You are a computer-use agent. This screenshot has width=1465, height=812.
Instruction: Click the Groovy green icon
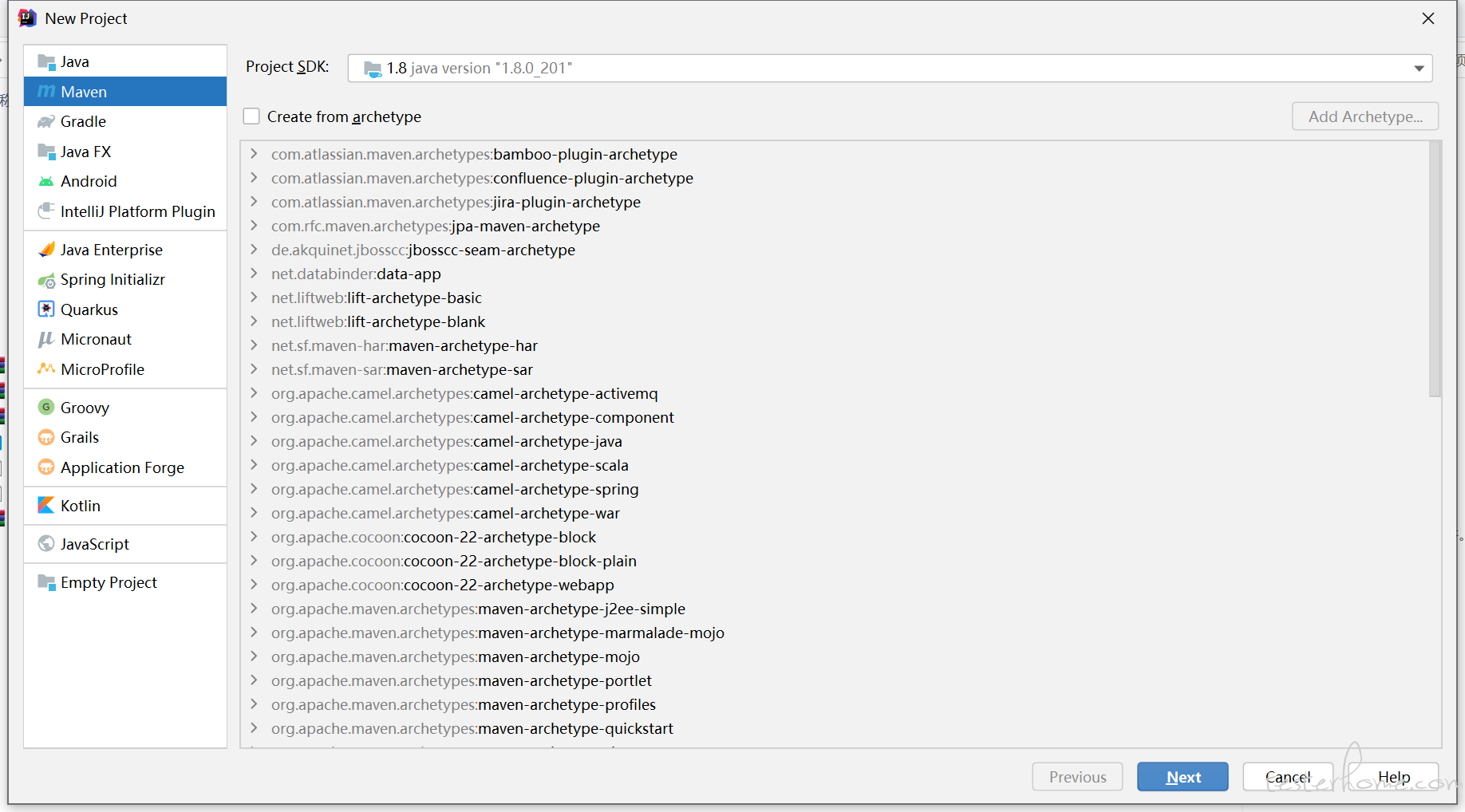click(46, 408)
